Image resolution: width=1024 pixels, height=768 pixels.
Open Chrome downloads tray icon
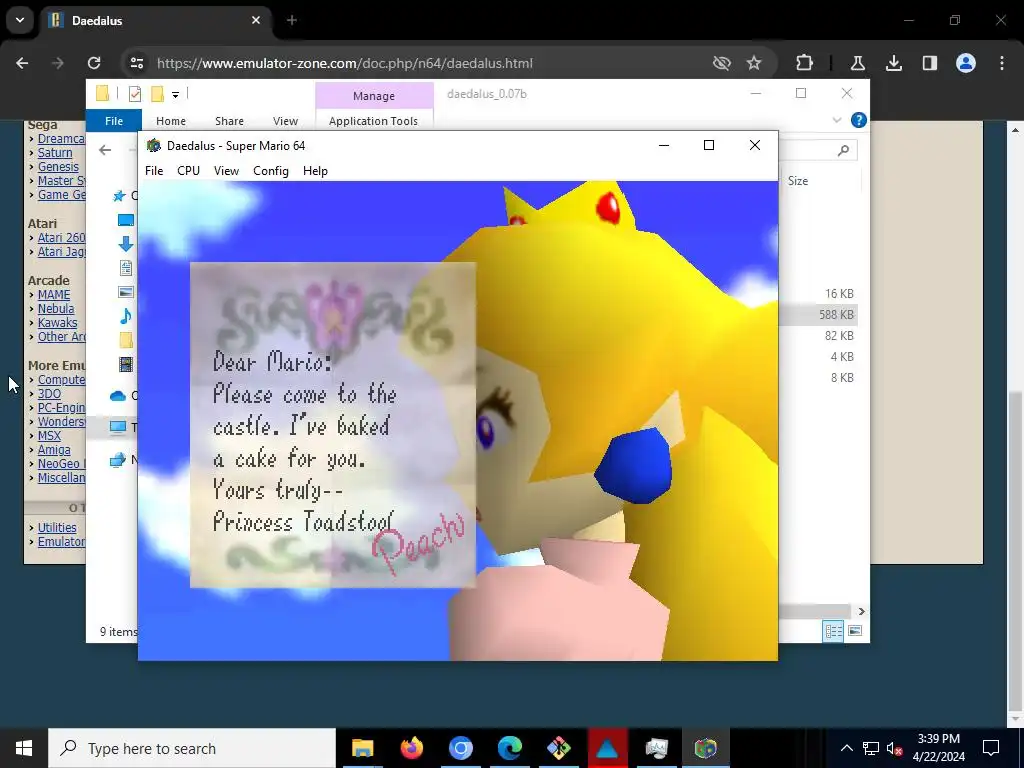coord(894,63)
